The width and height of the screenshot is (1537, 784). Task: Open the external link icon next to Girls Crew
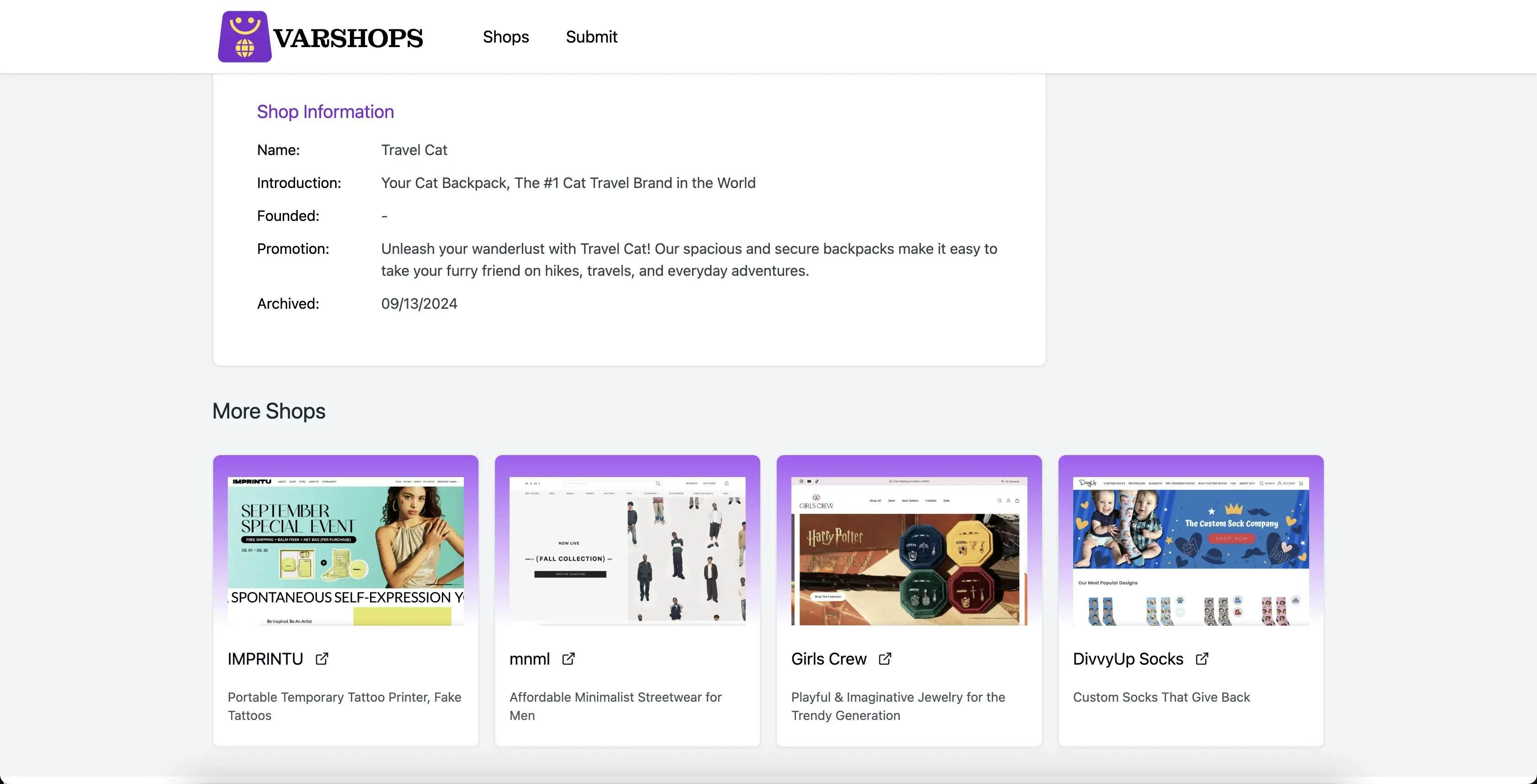click(885, 659)
